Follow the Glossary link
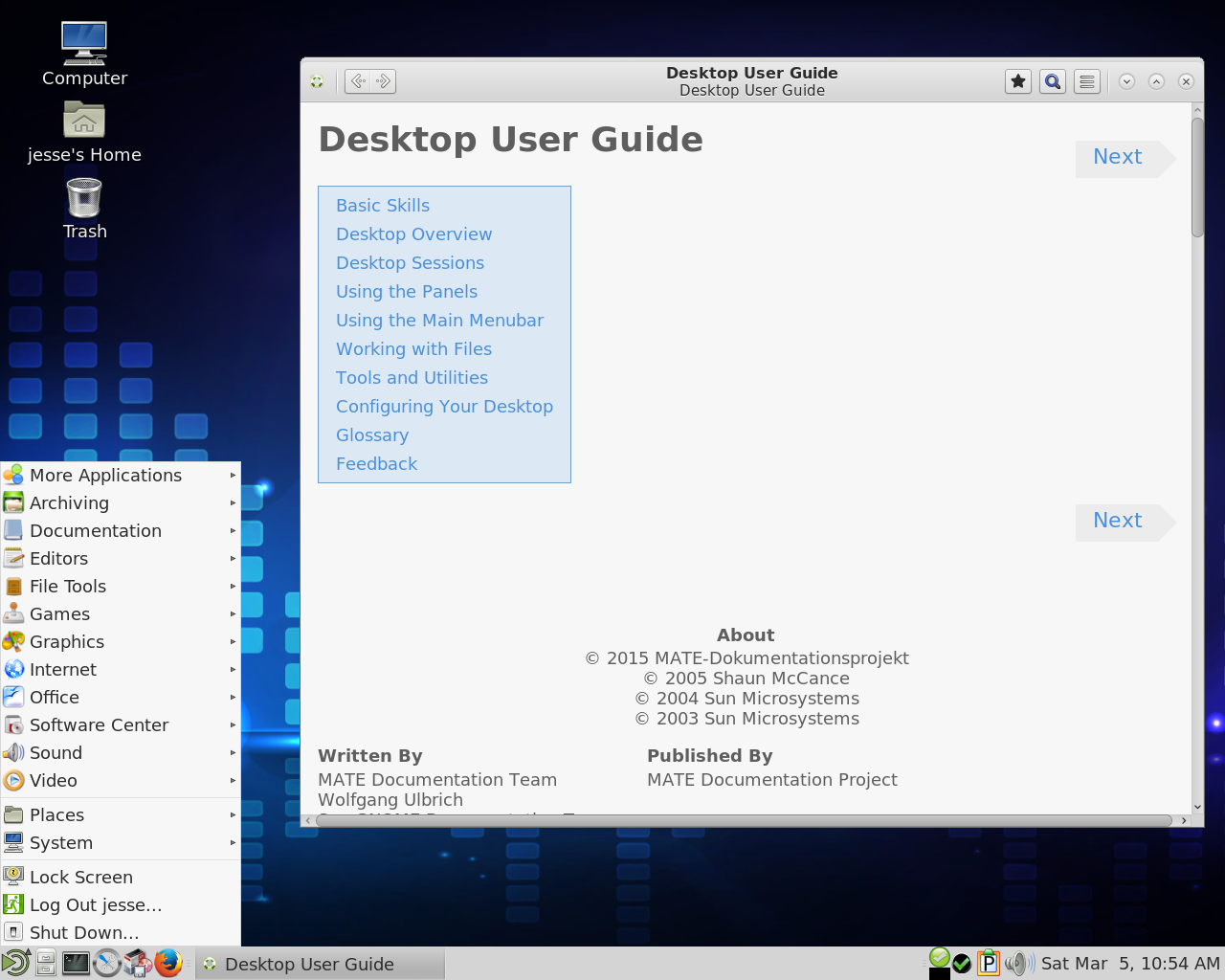Viewport: 1225px width, 980px height. click(x=372, y=435)
